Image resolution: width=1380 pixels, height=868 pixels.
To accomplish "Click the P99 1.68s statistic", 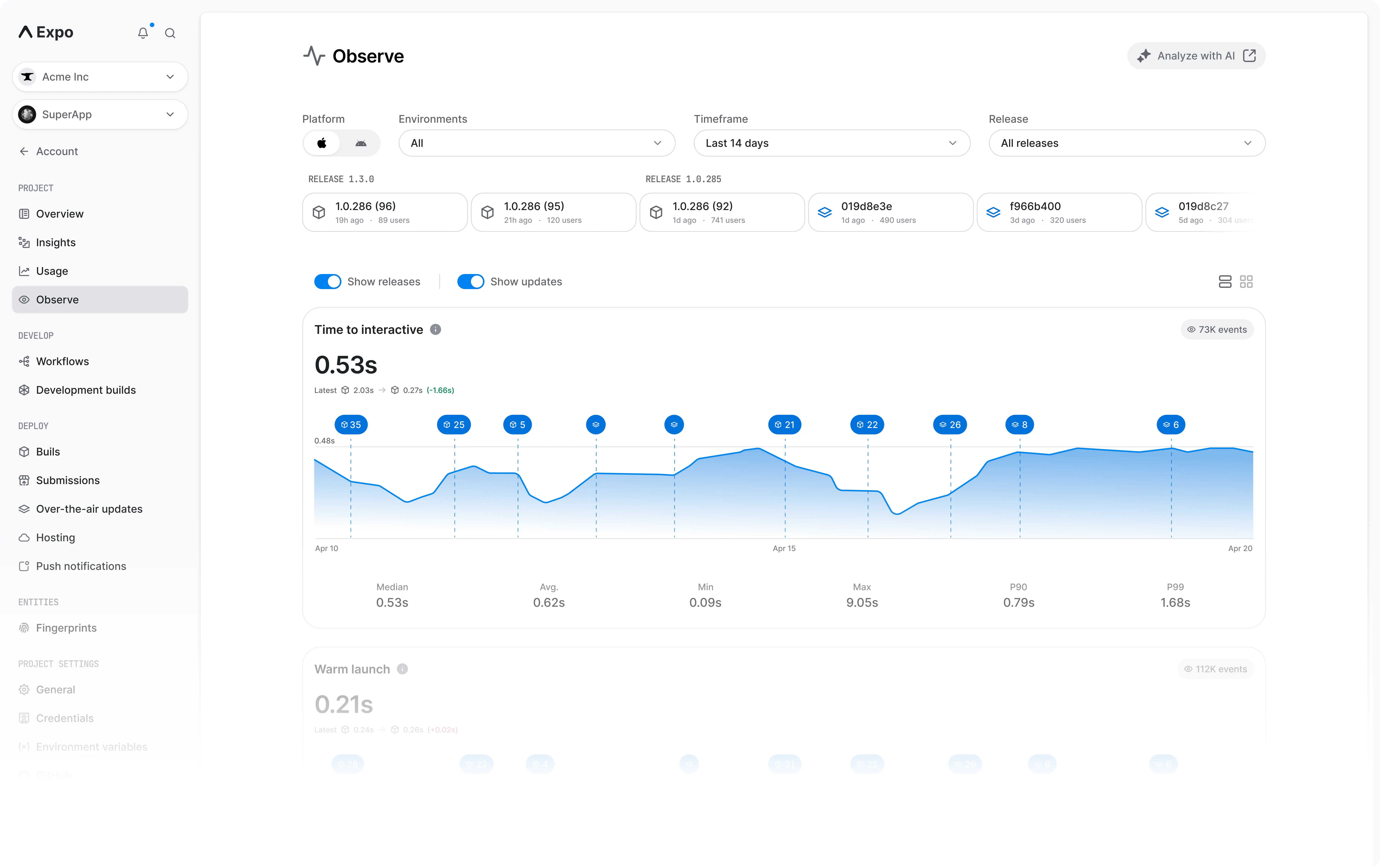I will [x=1175, y=595].
